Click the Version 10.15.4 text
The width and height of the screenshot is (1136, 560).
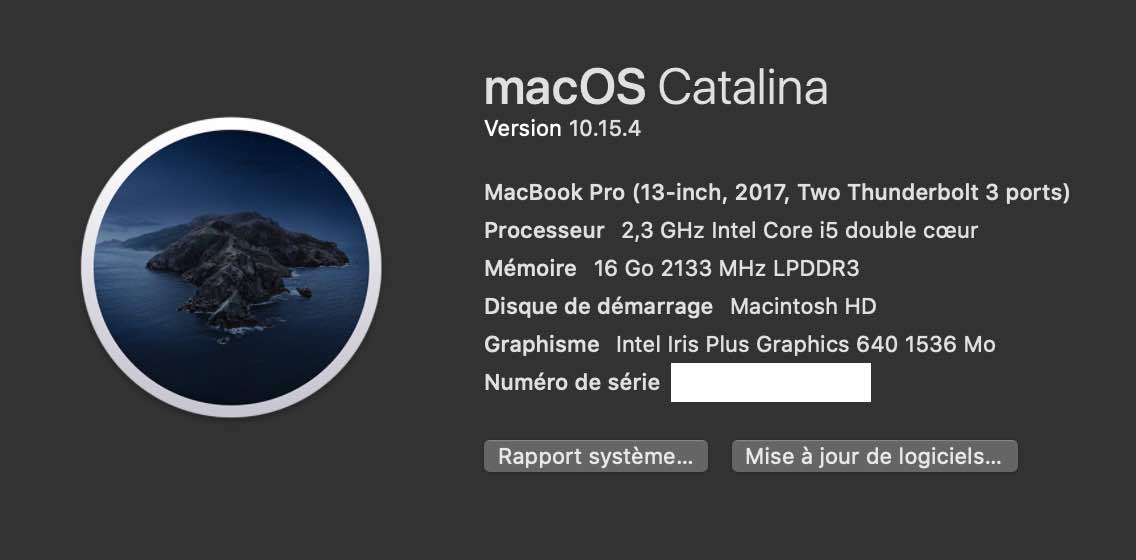pyautogui.click(x=562, y=129)
